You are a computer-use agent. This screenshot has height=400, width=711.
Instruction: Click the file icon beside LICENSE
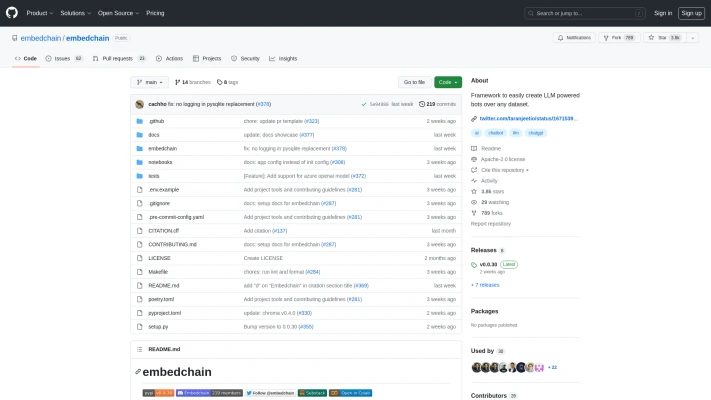coord(140,258)
